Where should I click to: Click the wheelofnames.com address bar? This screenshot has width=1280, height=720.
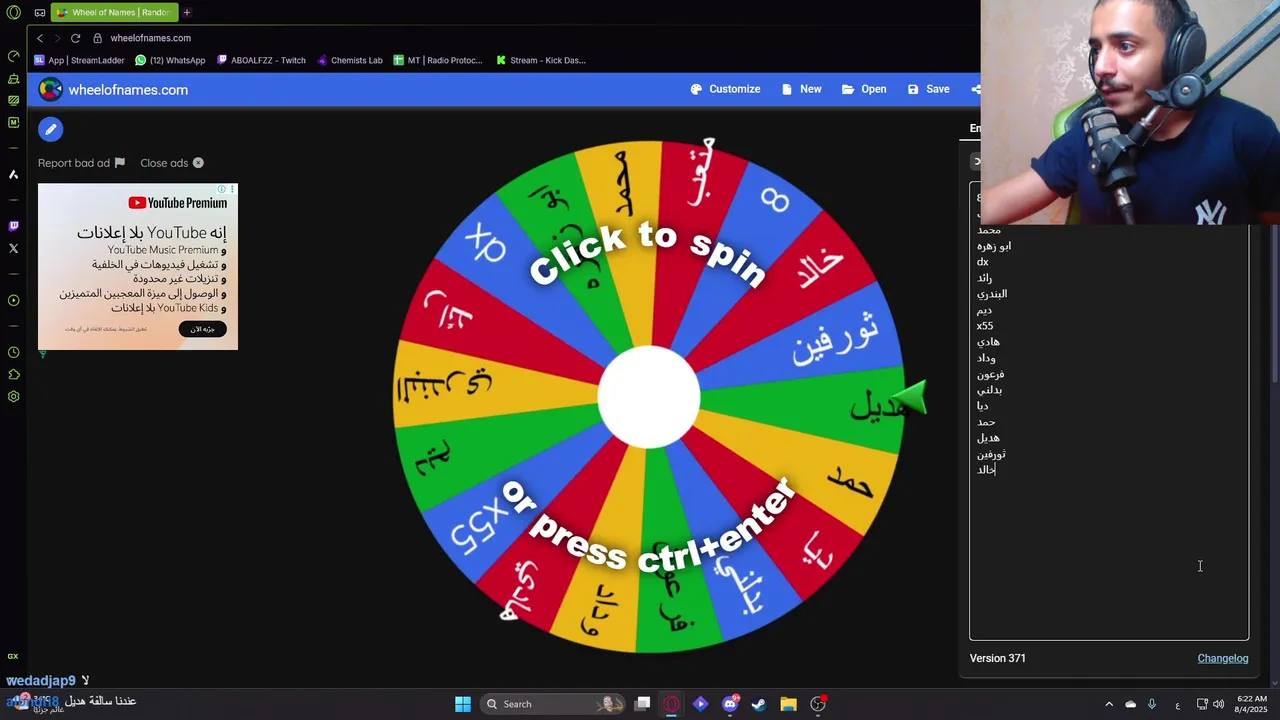150,38
